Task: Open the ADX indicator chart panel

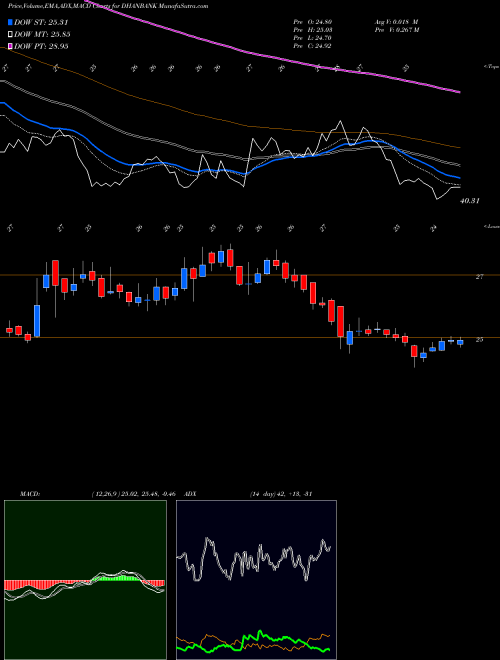Action: point(256,580)
